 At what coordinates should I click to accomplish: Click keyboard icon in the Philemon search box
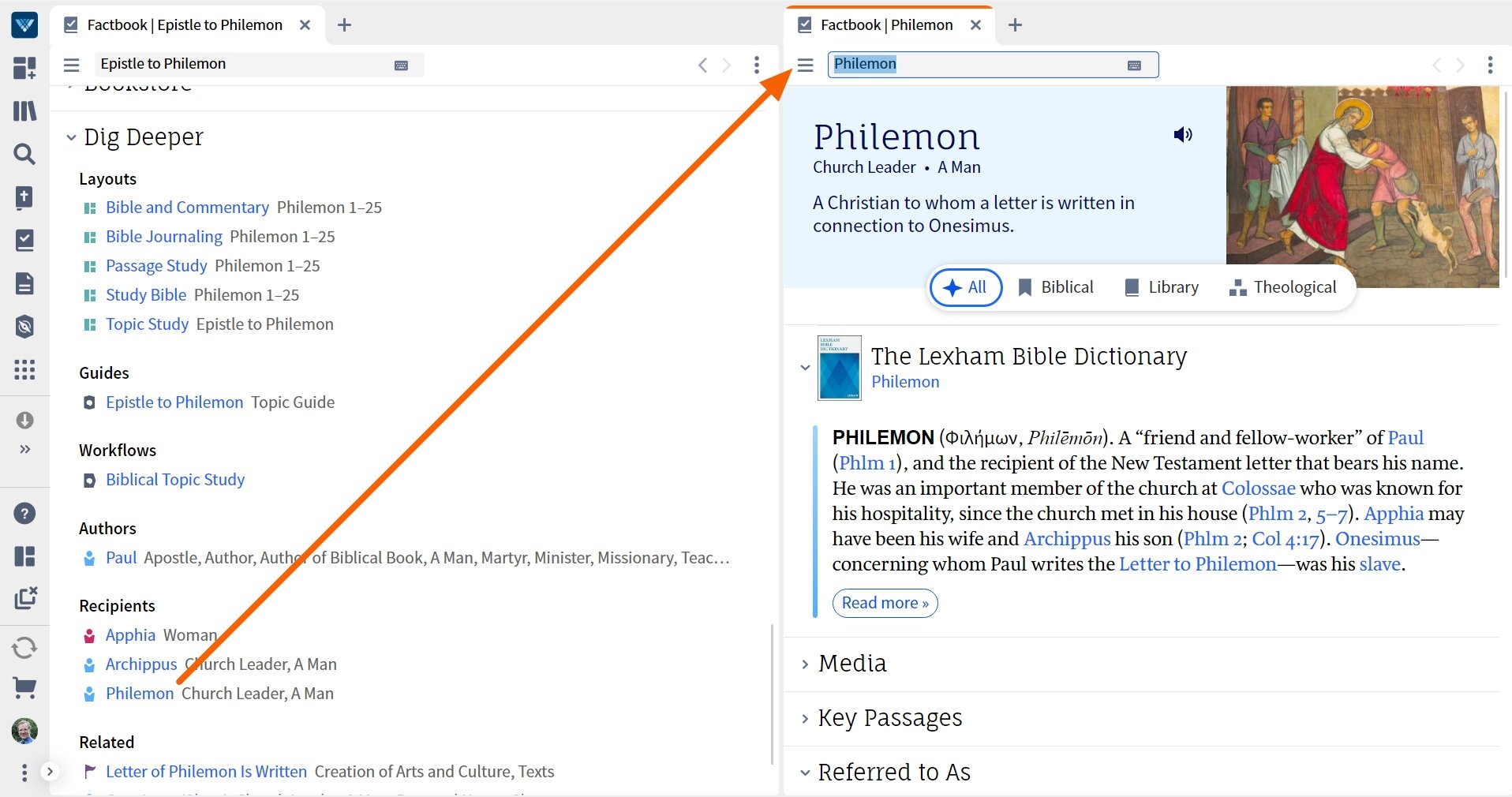[1134, 65]
